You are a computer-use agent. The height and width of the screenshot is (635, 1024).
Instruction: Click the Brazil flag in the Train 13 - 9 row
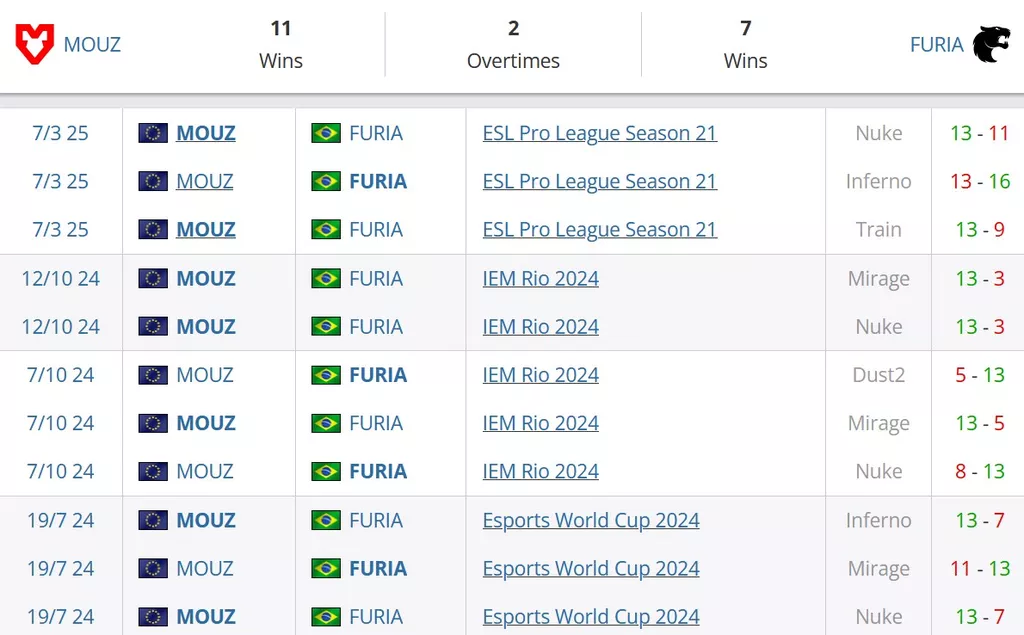pyautogui.click(x=326, y=230)
